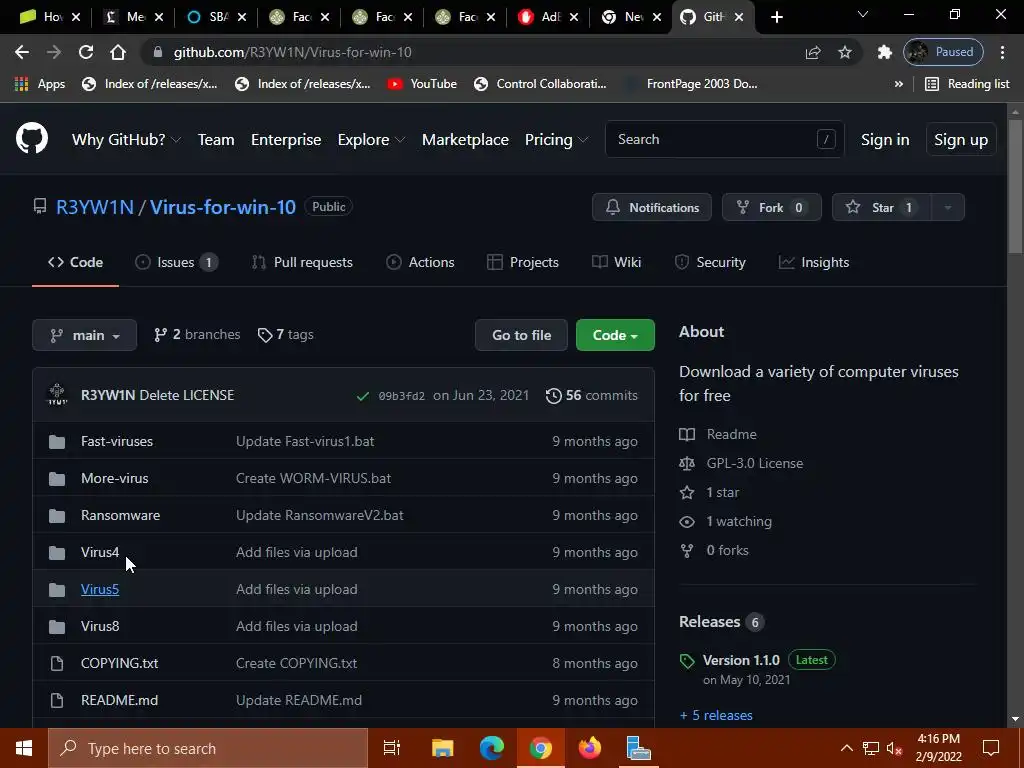Open star lists dropdown arrow
This screenshot has width=1024, height=768.
(x=948, y=207)
